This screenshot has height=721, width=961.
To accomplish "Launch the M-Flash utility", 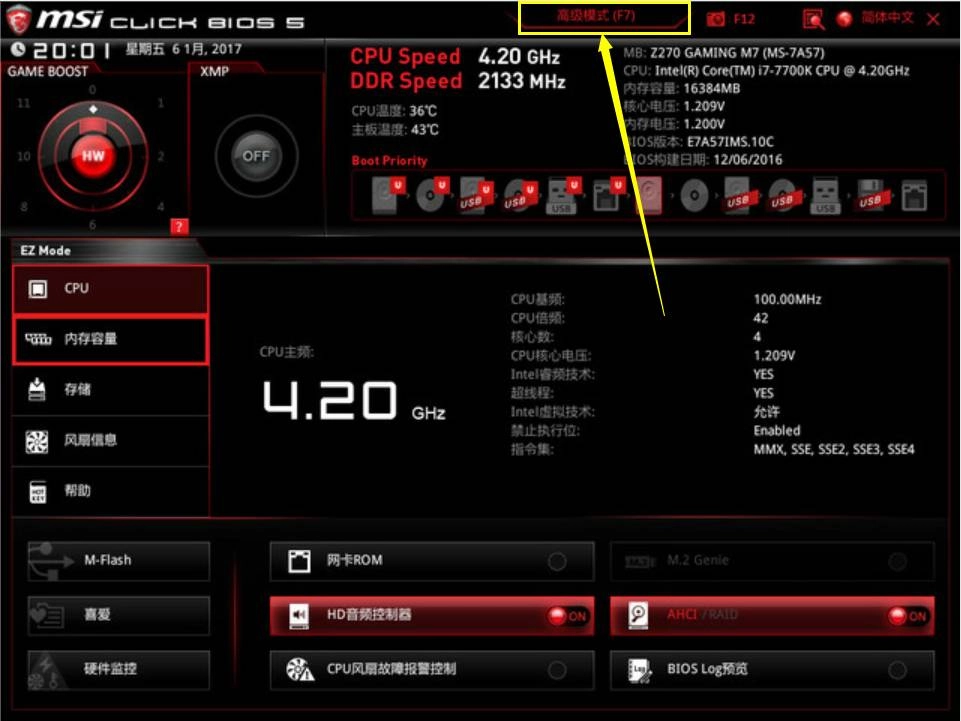I will pos(119,560).
